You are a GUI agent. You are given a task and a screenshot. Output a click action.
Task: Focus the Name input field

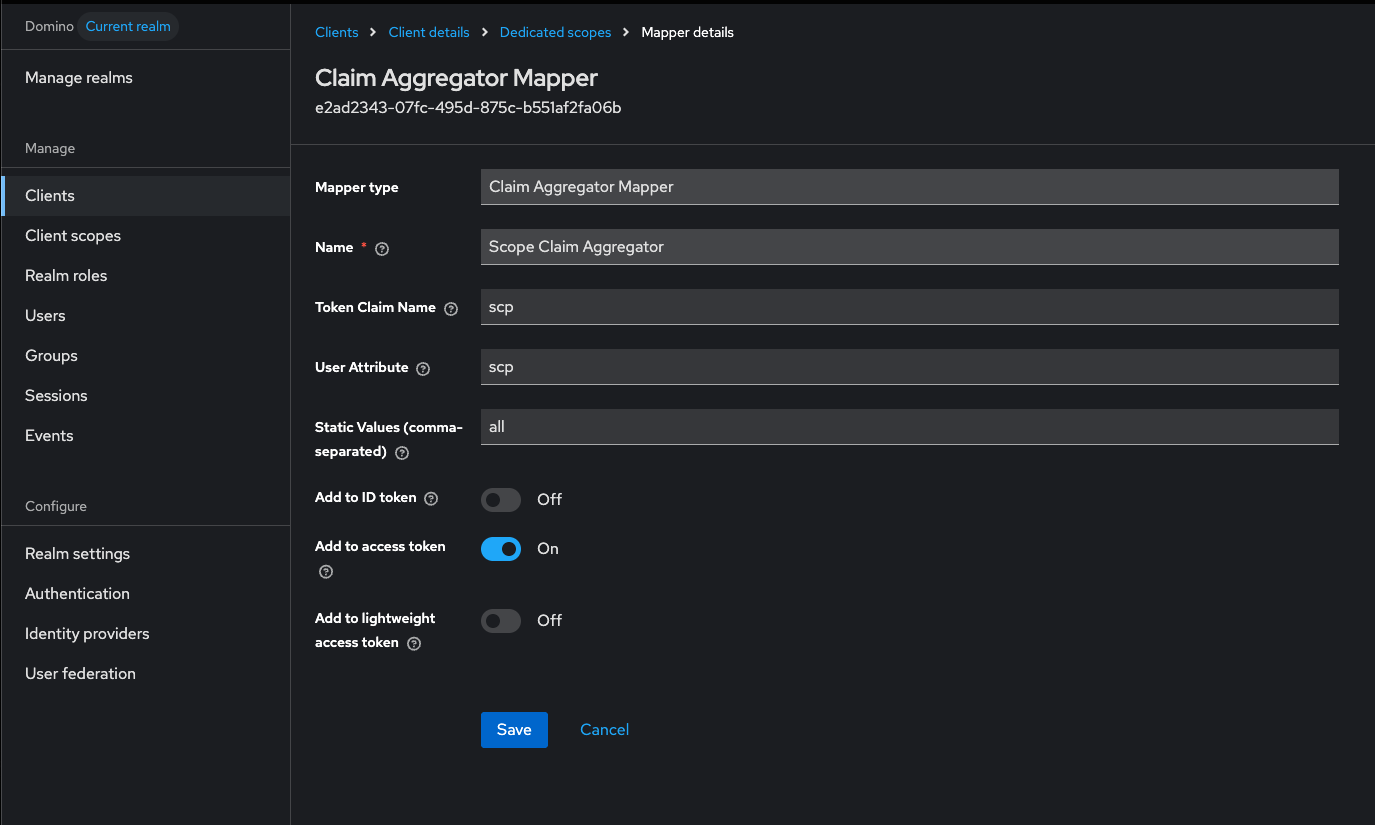coord(909,247)
